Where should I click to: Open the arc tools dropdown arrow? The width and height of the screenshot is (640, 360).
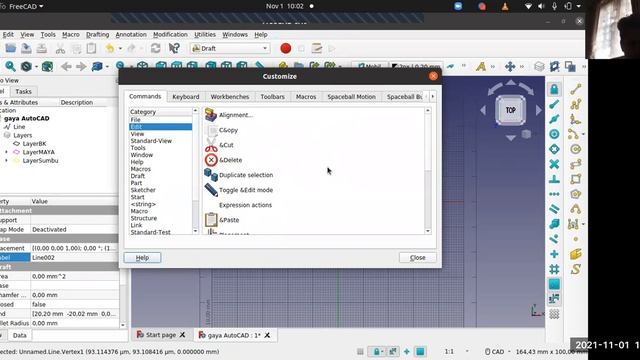coord(583,134)
